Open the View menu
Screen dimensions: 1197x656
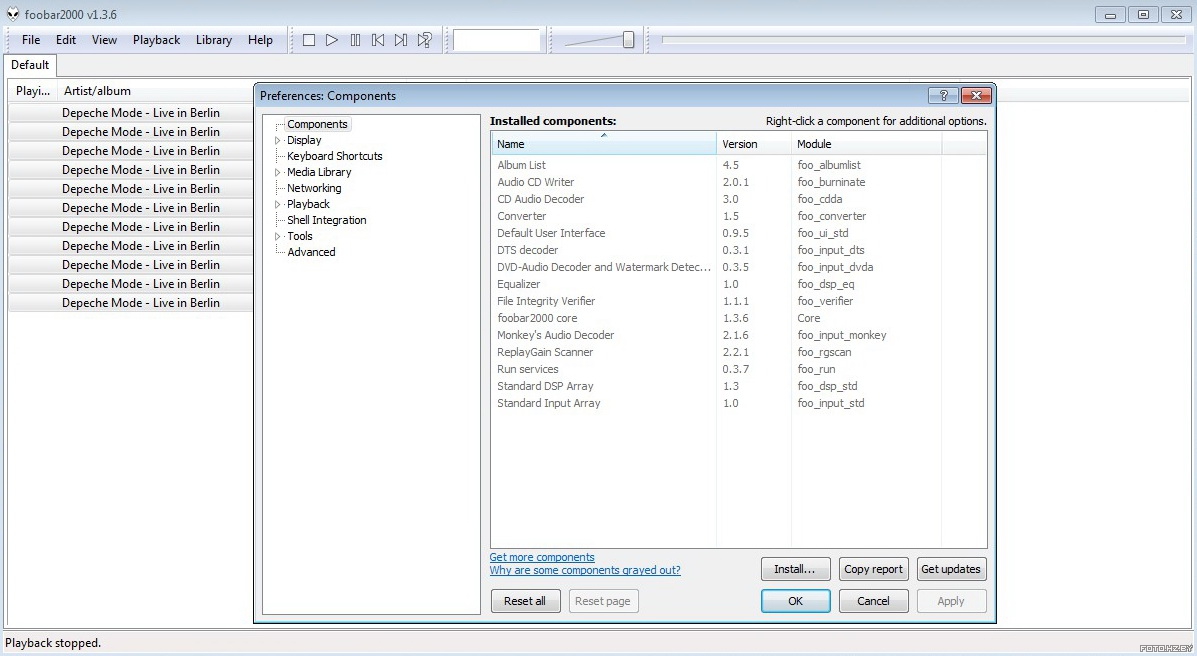[x=105, y=40]
